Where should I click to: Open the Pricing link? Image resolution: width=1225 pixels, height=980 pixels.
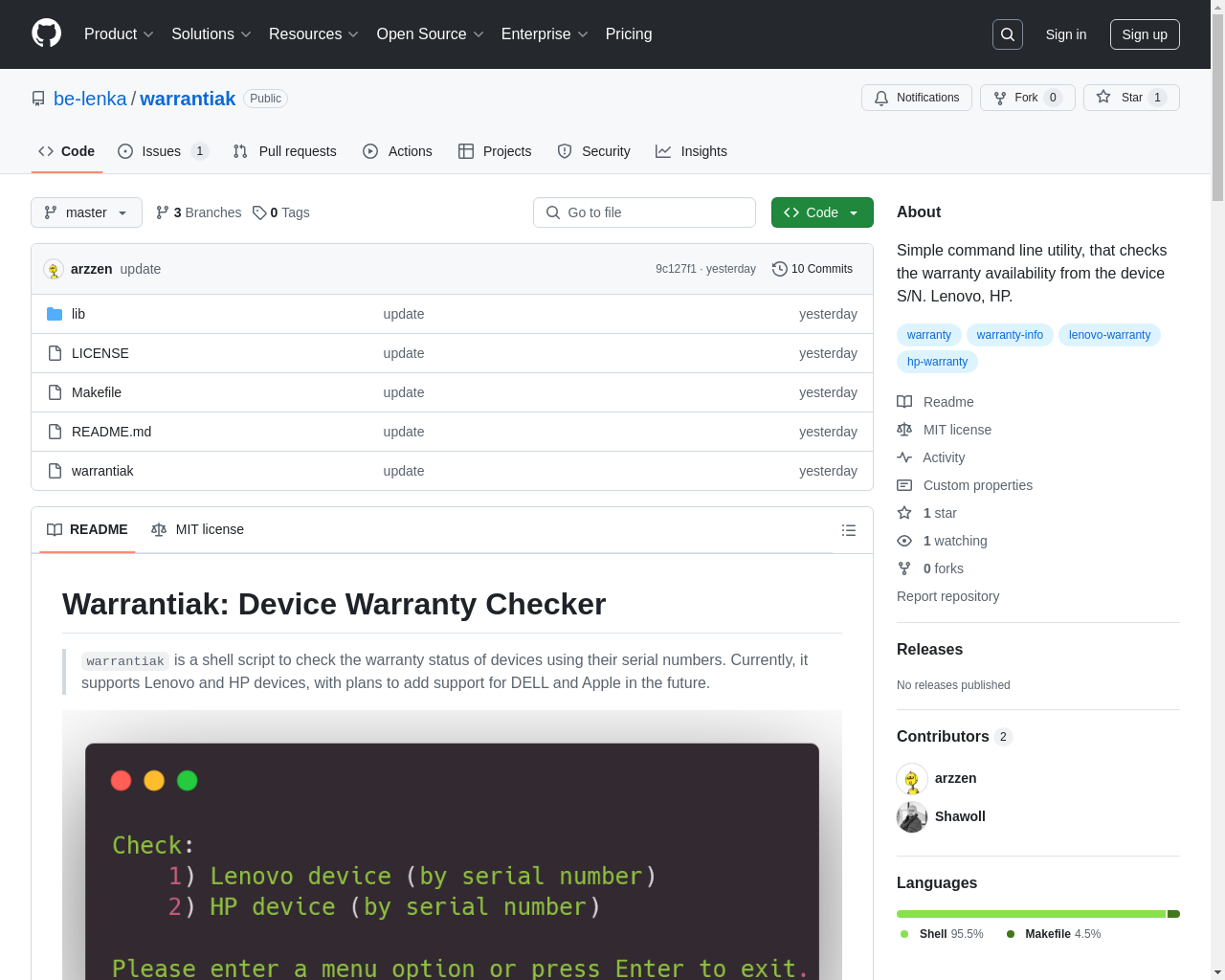[629, 34]
